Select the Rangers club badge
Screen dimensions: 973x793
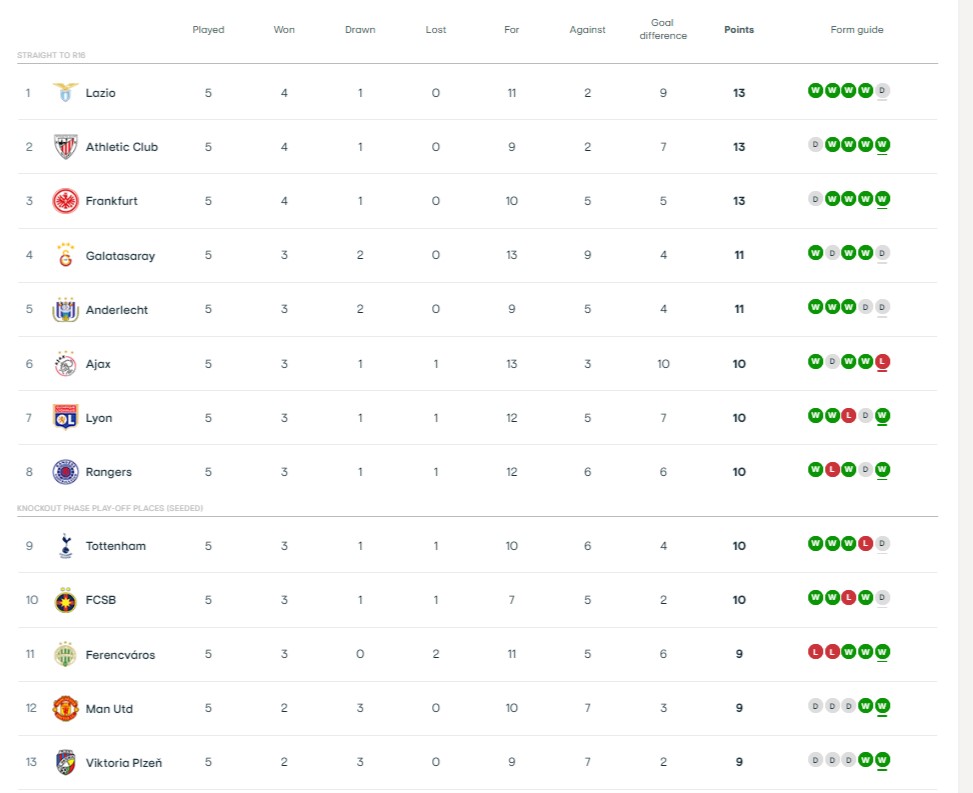pyautogui.click(x=65, y=472)
